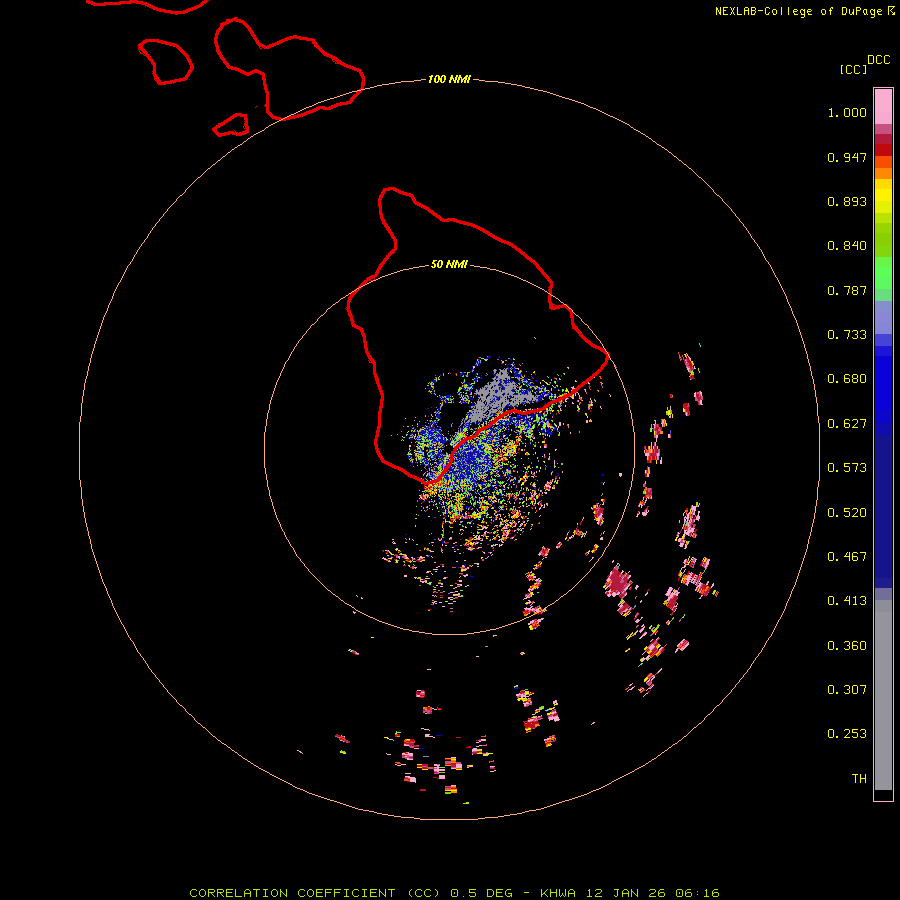Click the 0.947 color scale value
The width and height of the screenshot is (900, 900).
tap(847, 157)
